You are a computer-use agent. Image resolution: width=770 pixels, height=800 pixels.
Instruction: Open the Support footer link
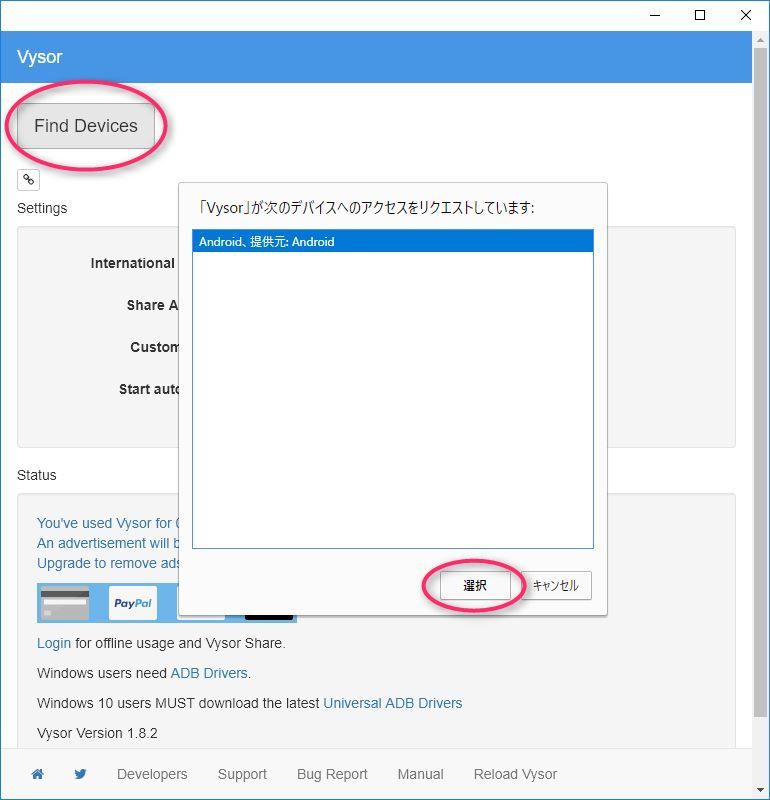coord(242,774)
